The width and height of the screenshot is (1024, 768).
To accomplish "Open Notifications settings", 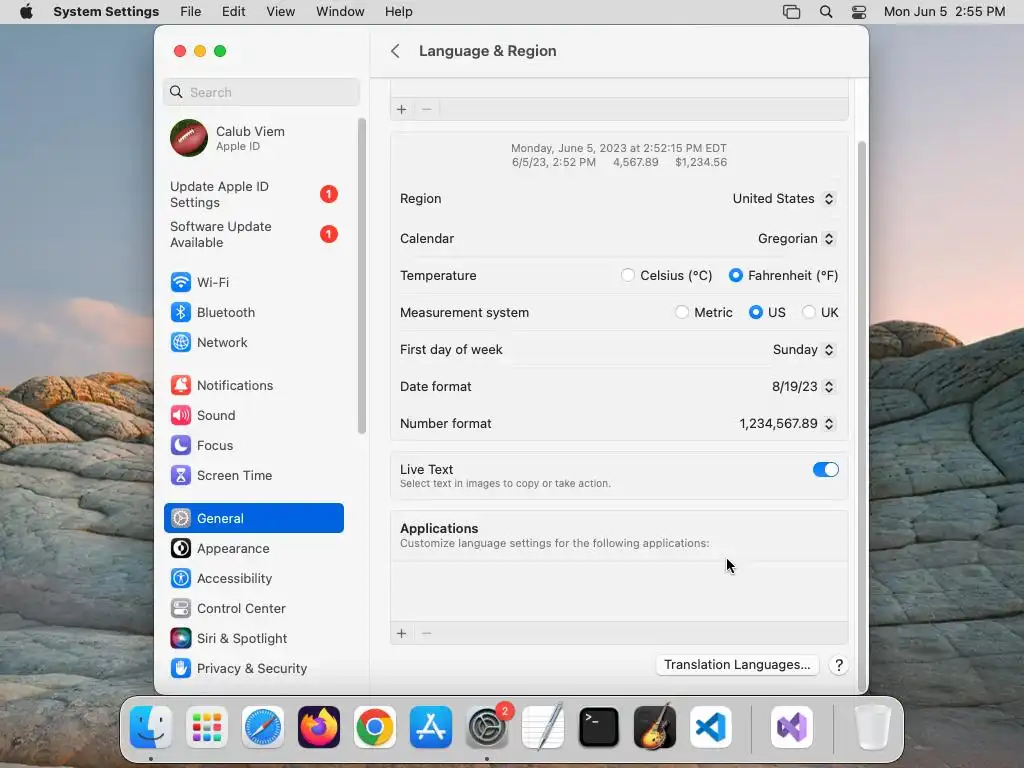I will pos(253,385).
